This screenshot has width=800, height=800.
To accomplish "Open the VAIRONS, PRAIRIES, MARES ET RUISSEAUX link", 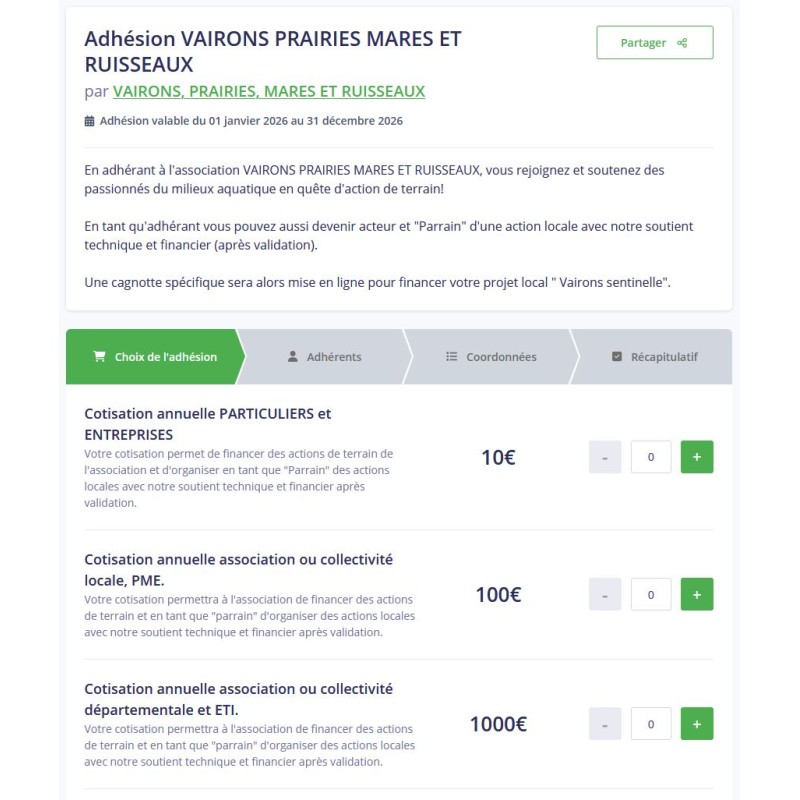I will point(270,91).
